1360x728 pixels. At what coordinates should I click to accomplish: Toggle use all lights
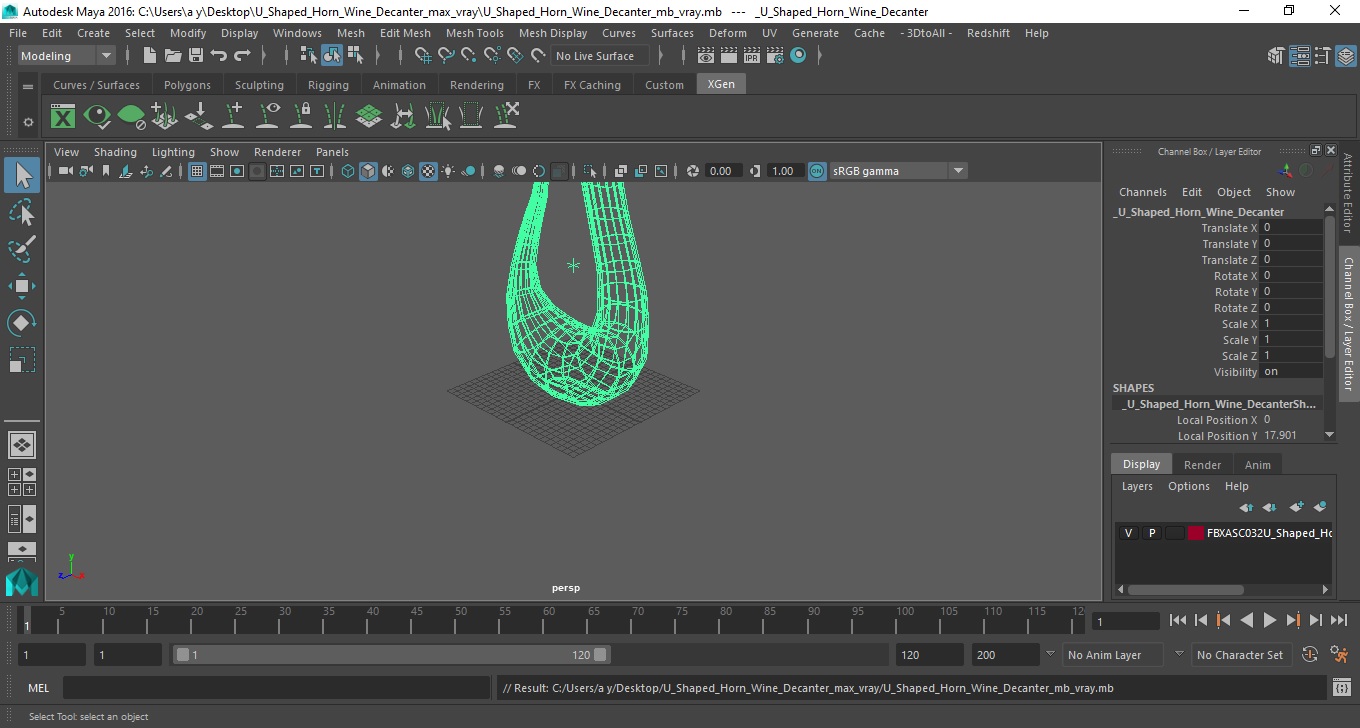448,171
